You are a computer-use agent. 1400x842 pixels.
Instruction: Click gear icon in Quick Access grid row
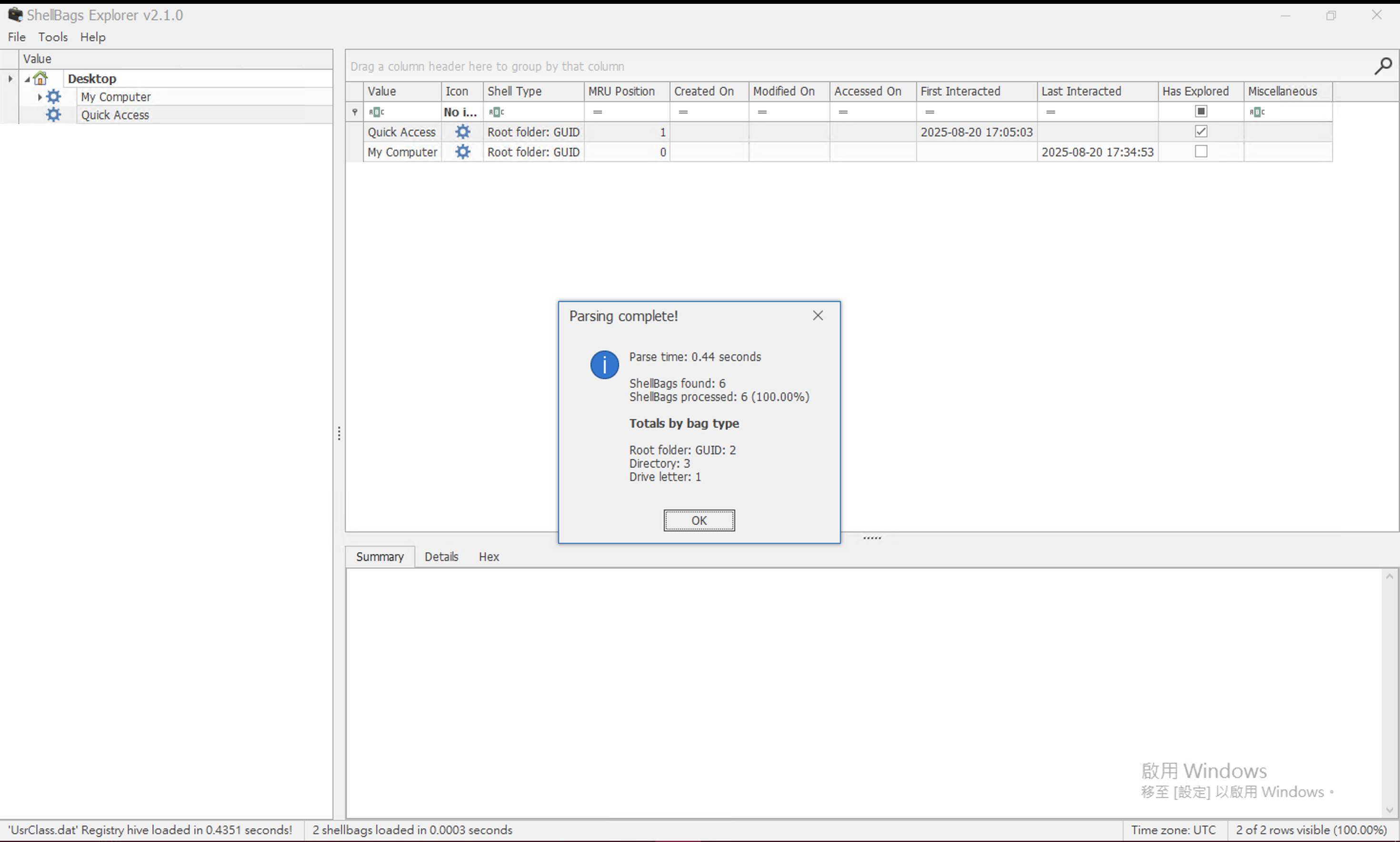pos(462,131)
